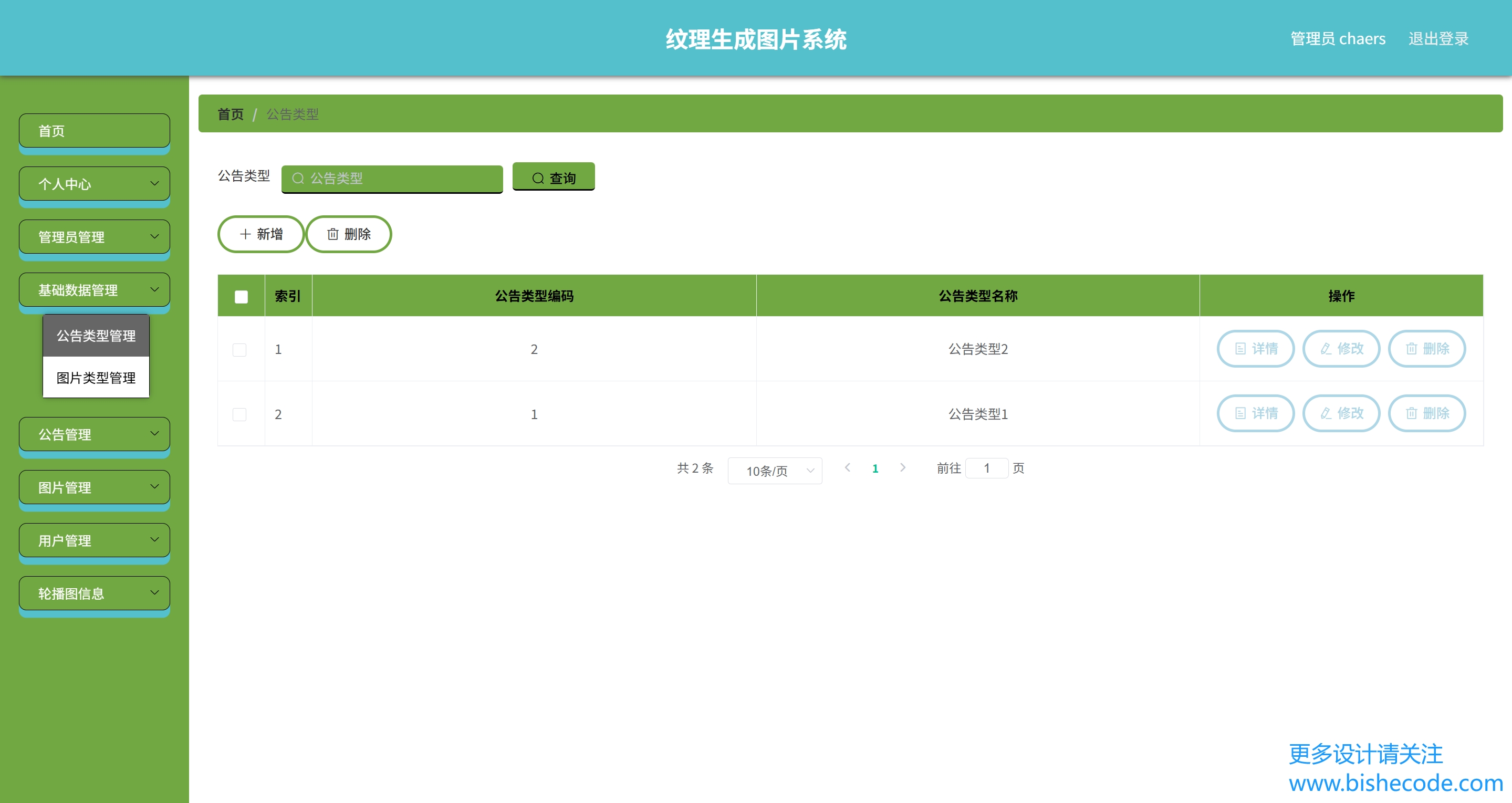
Task: Open the 10条/页 page size dropdown
Action: tap(774, 471)
